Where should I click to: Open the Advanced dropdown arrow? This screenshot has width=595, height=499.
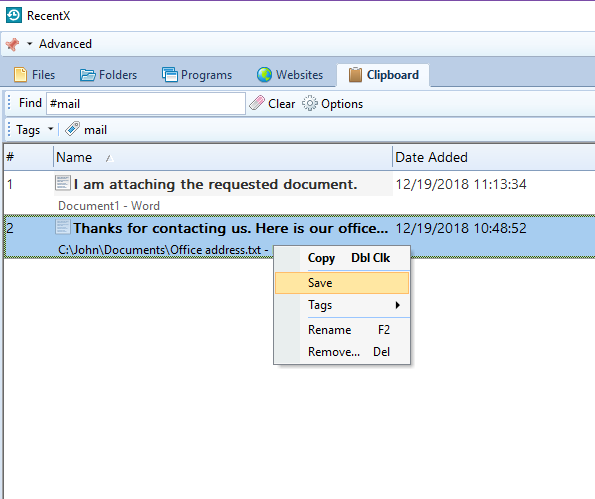click(x=30, y=44)
